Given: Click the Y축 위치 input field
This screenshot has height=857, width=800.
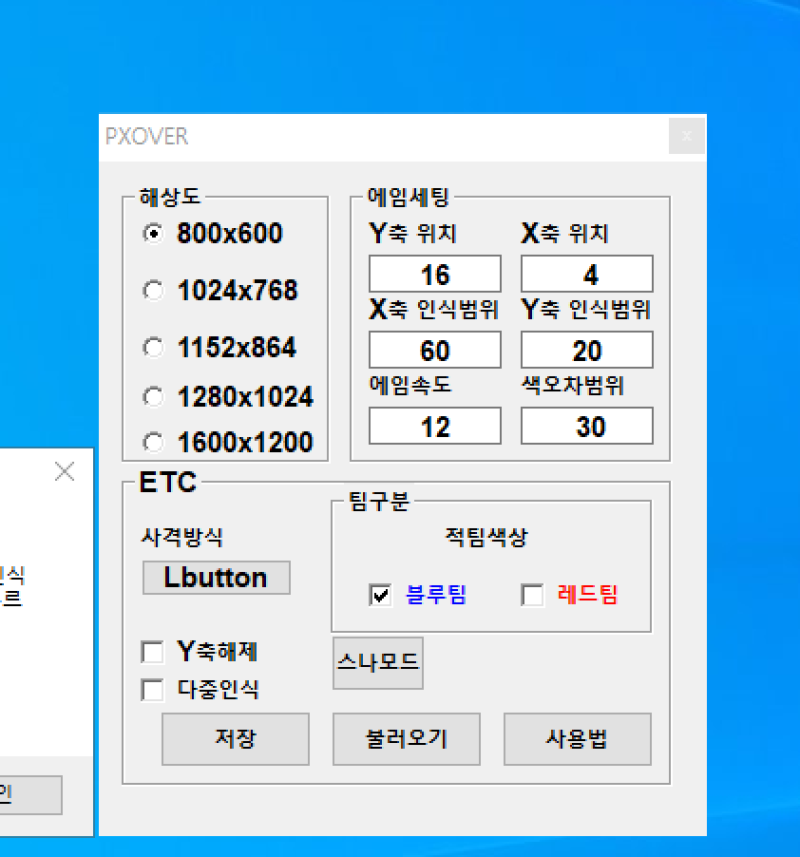Looking at the screenshot, I should point(435,274).
